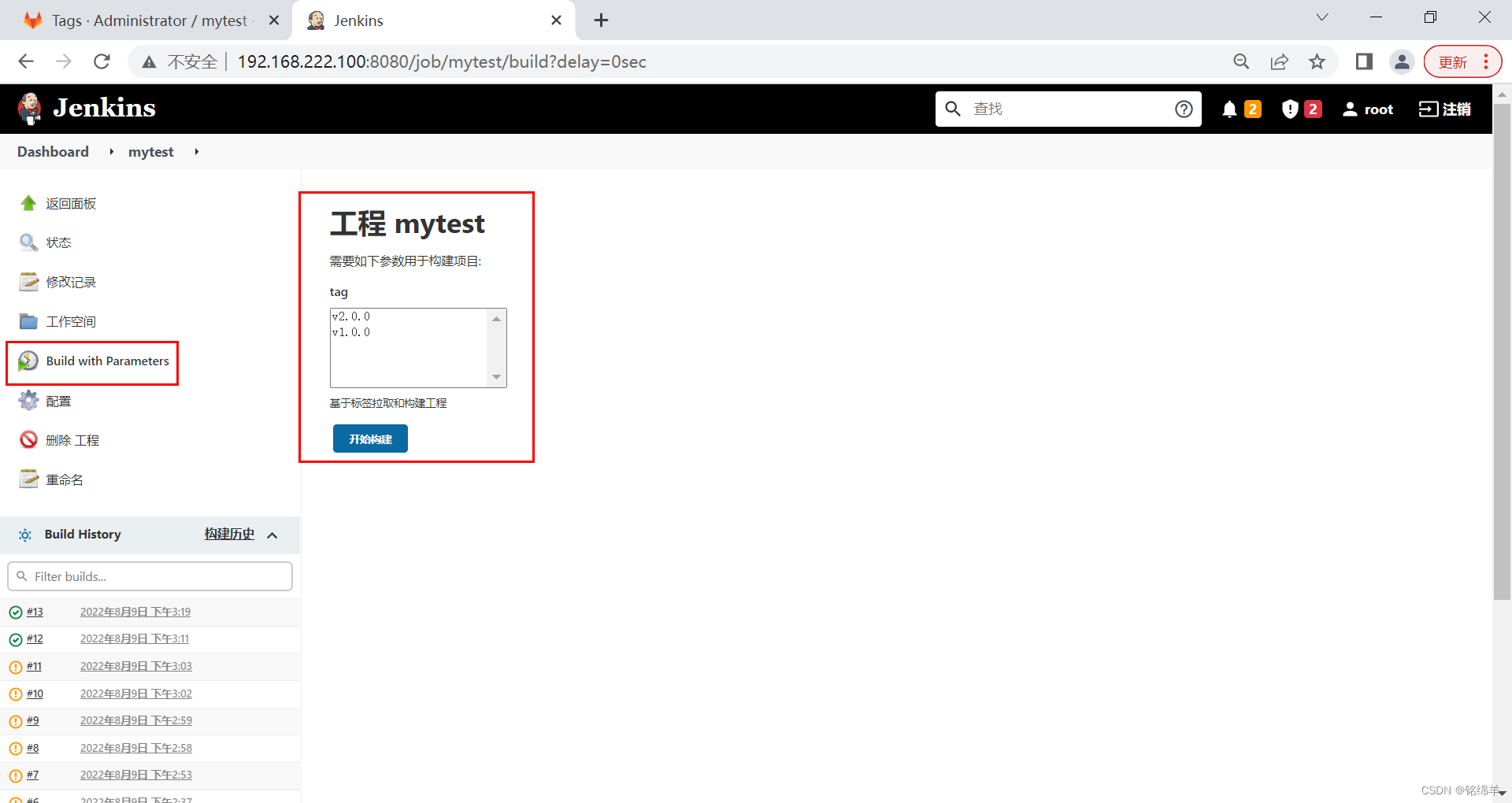This screenshot has height=803, width=1512.
Task: Click the notepad icon beside 修改记录
Action: click(x=28, y=282)
